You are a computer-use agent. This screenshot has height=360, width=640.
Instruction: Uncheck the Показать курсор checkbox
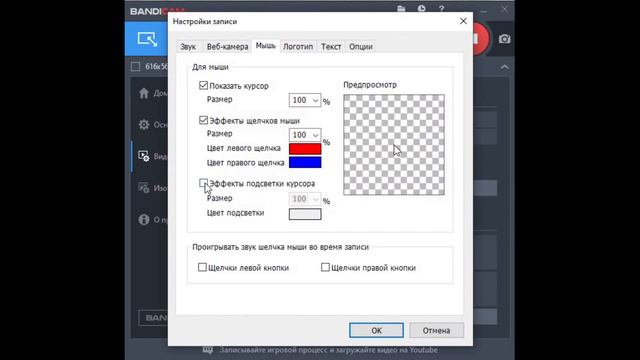(203, 85)
